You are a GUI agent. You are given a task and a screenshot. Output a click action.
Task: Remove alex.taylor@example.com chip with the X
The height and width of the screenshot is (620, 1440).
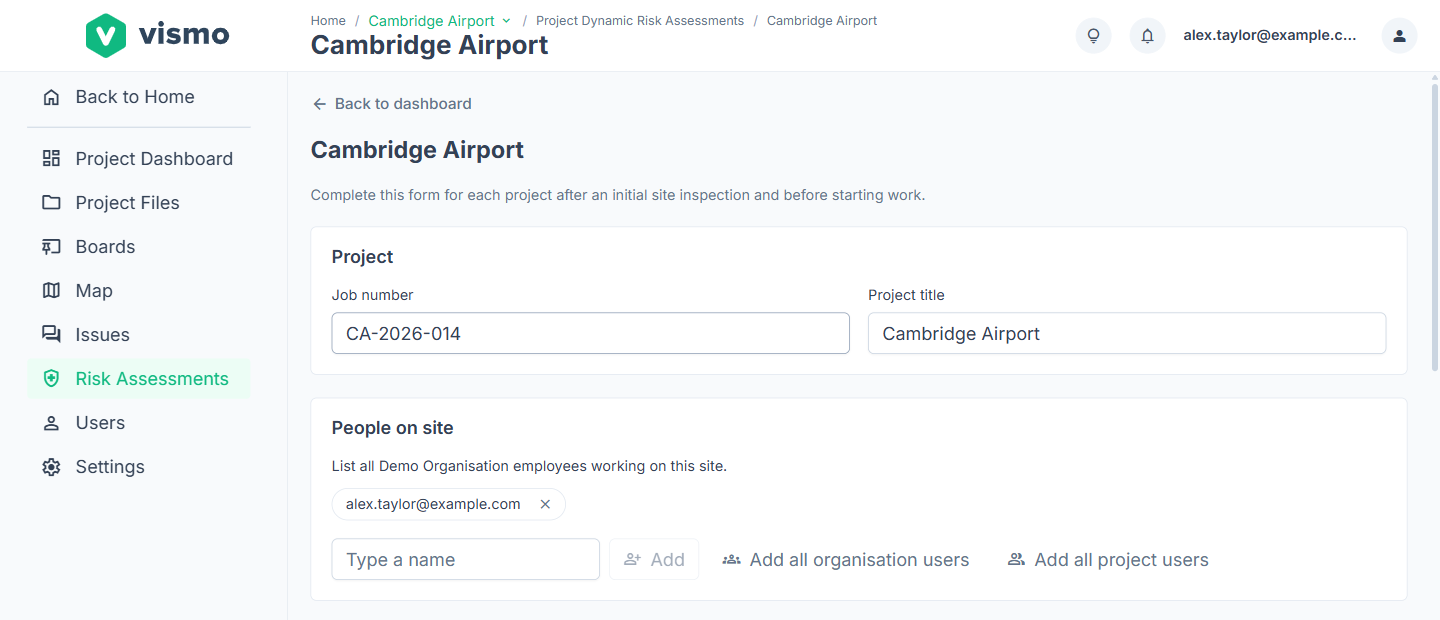click(x=545, y=504)
